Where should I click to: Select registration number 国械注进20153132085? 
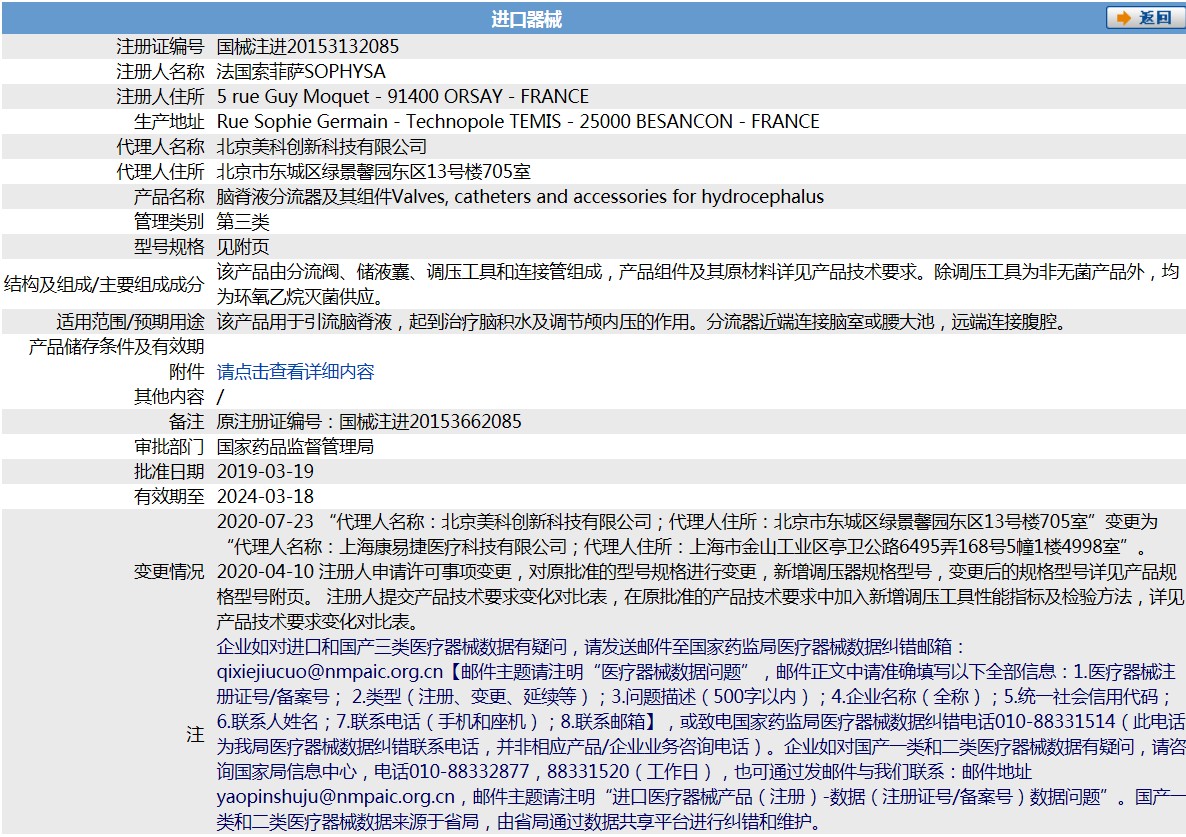308,46
